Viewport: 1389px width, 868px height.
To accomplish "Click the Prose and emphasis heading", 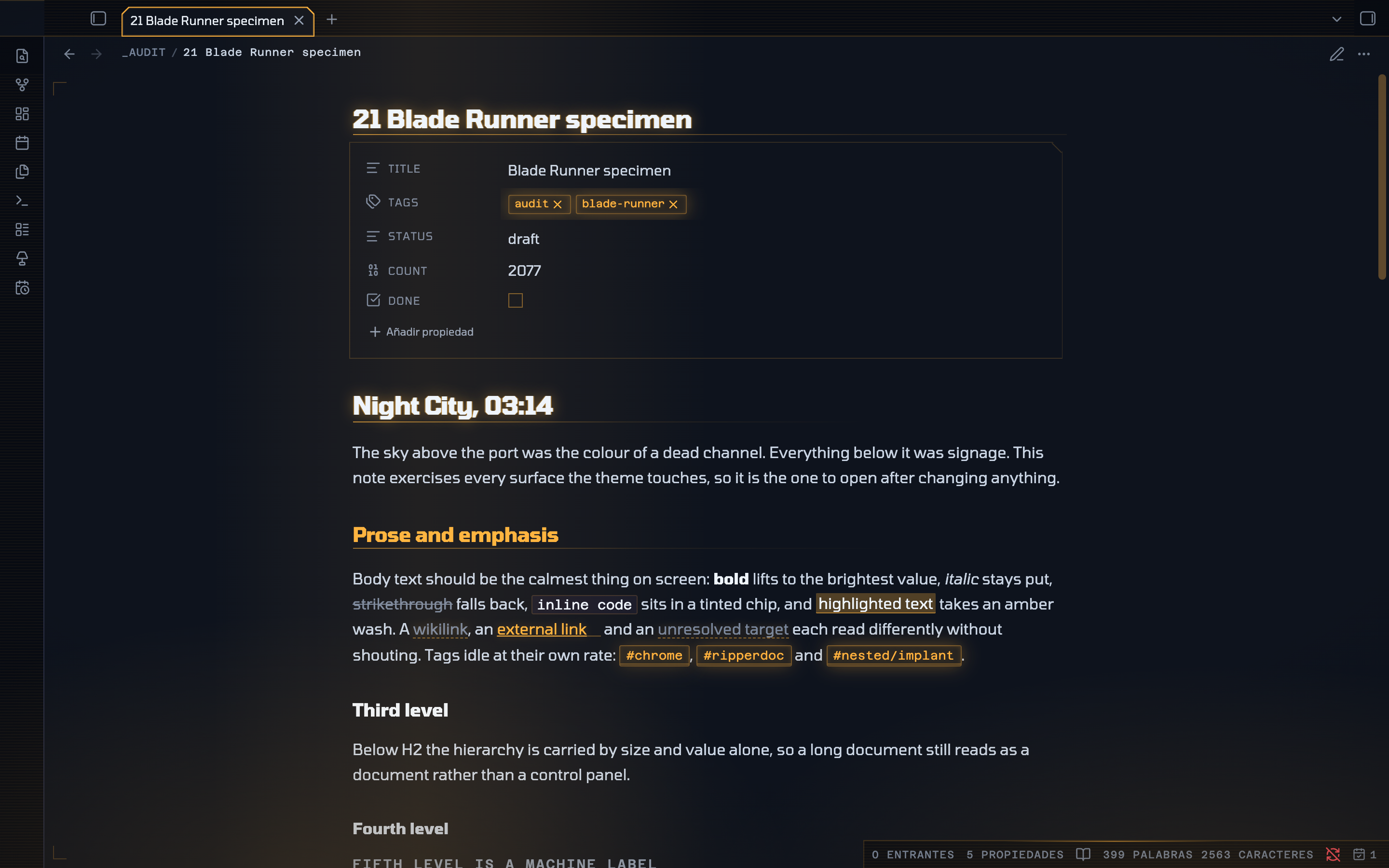I will 455,535.
